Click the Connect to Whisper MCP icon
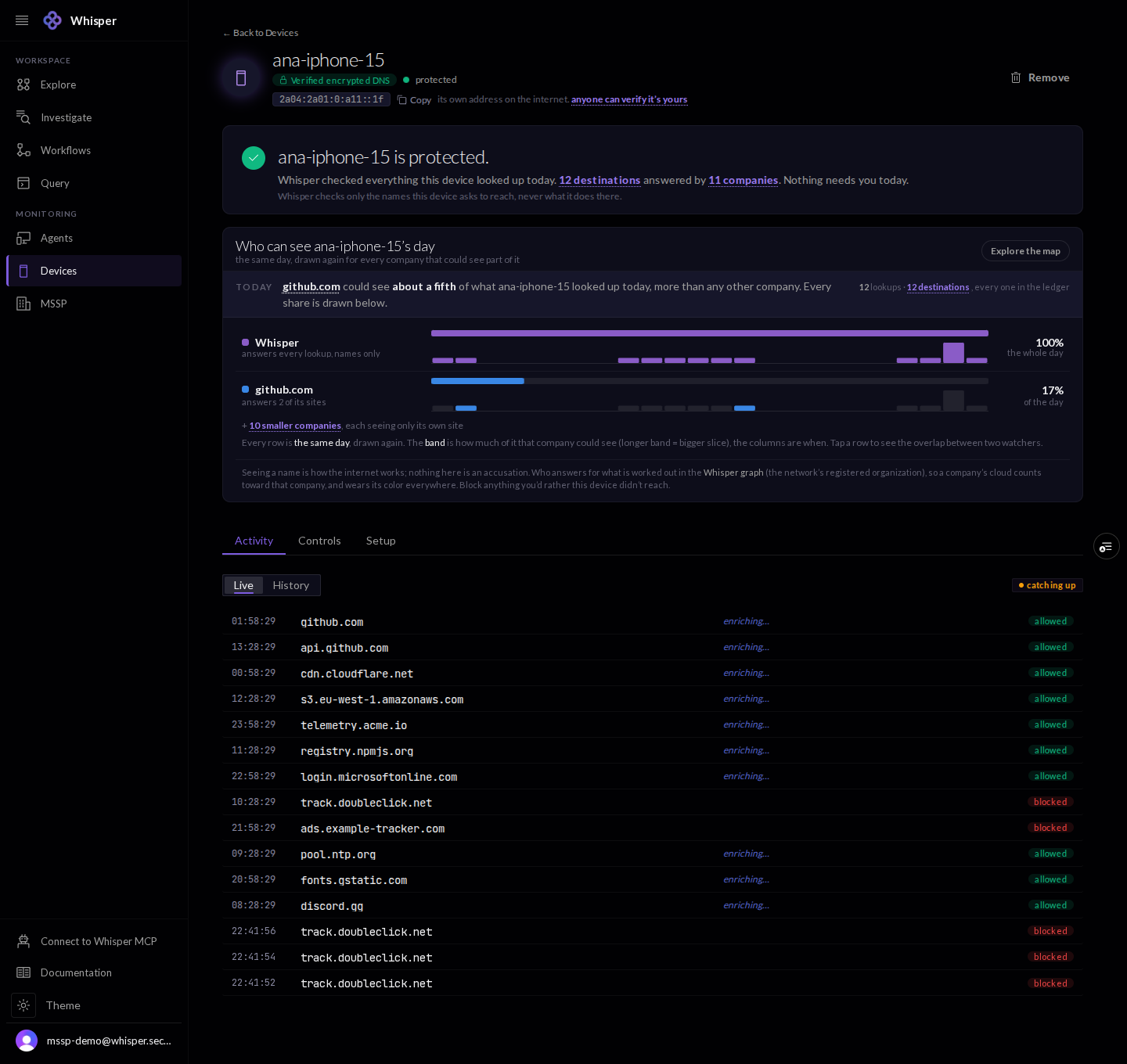Image resolution: width=1127 pixels, height=1064 pixels. (x=23, y=941)
